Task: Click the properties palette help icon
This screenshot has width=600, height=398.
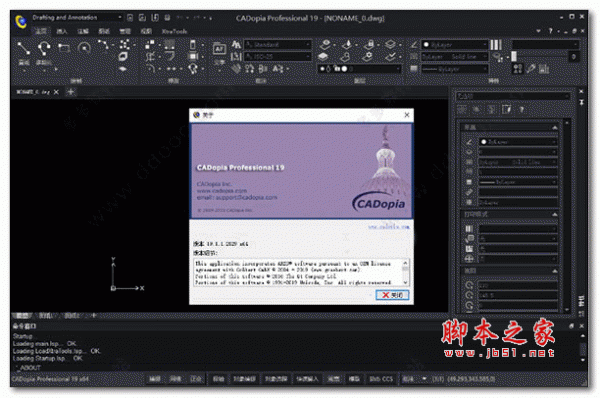Action: pos(522,110)
